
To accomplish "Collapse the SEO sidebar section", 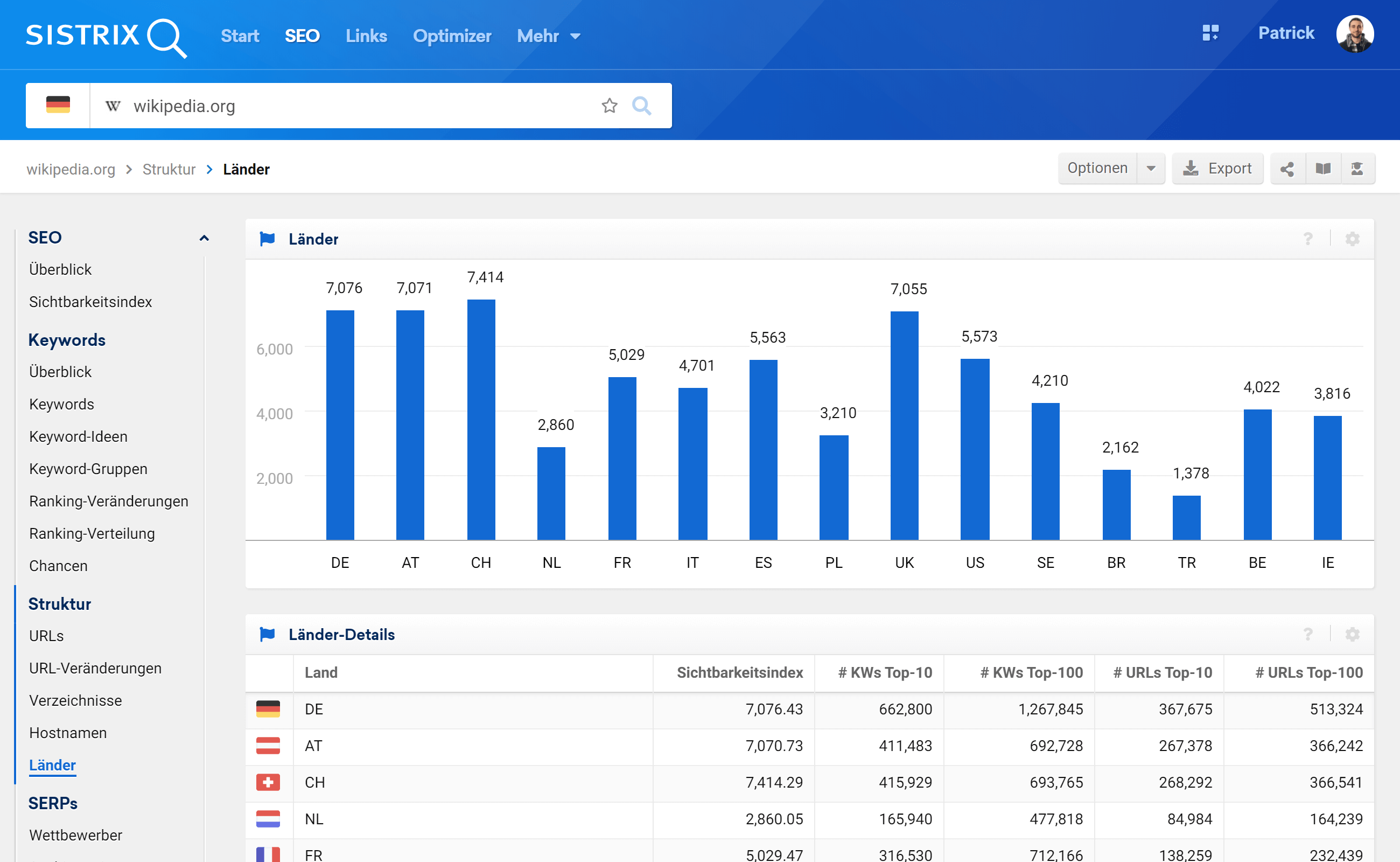I will point(204,238).
